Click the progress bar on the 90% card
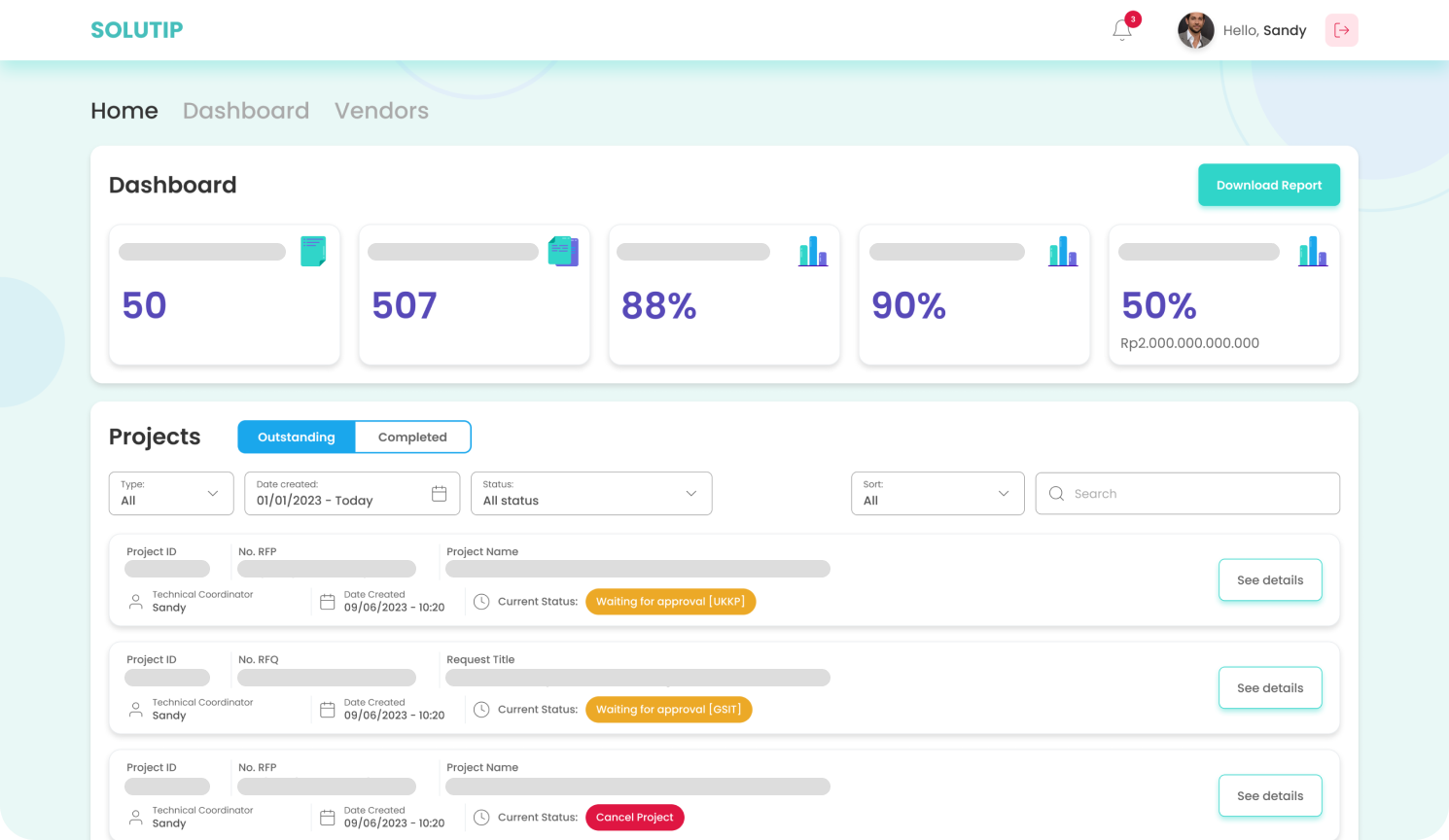Viewport: 1449px width, 840px height. (x=946, y=251)
